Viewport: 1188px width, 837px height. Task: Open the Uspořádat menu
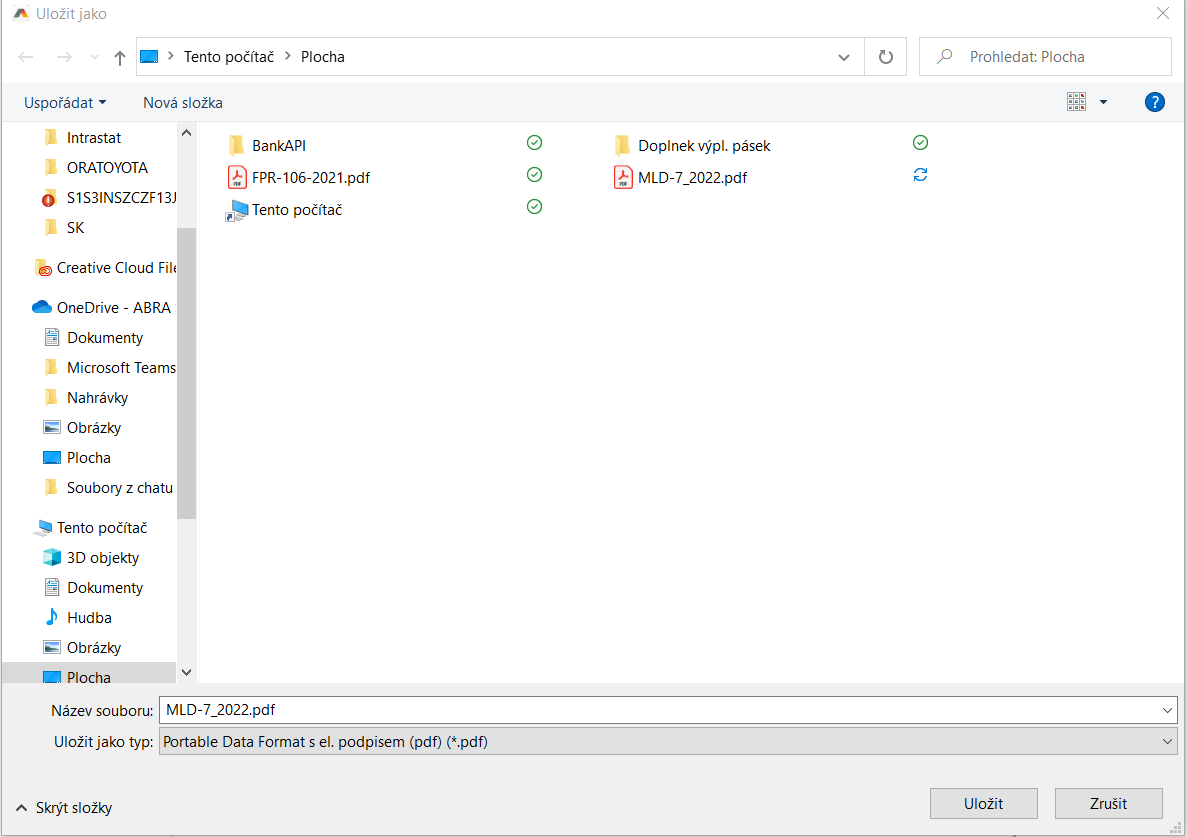tap(65, 103)
